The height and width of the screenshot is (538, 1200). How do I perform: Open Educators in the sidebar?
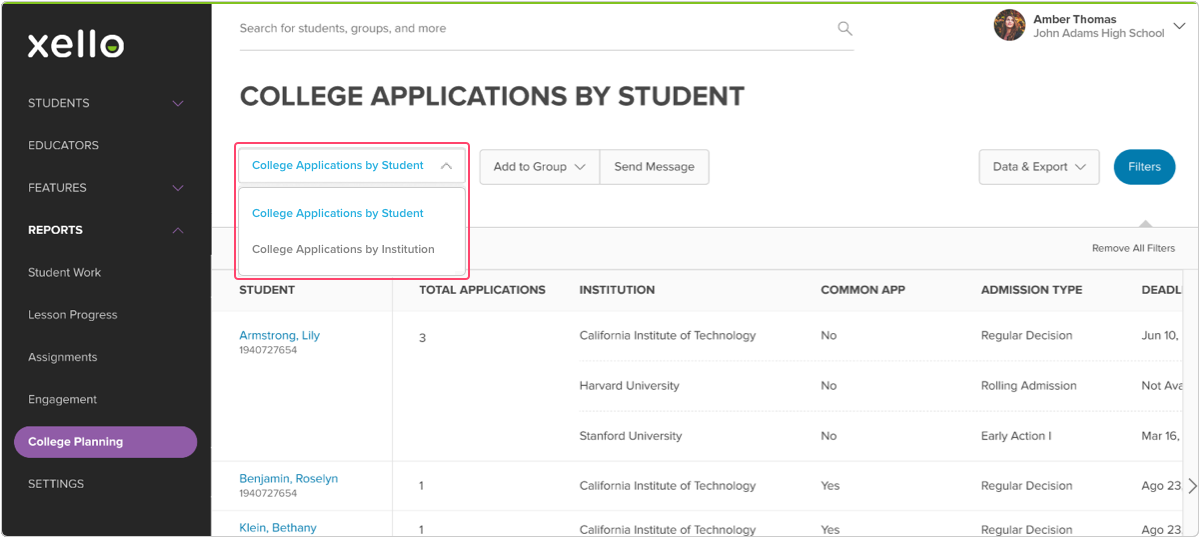click(63, 145)
